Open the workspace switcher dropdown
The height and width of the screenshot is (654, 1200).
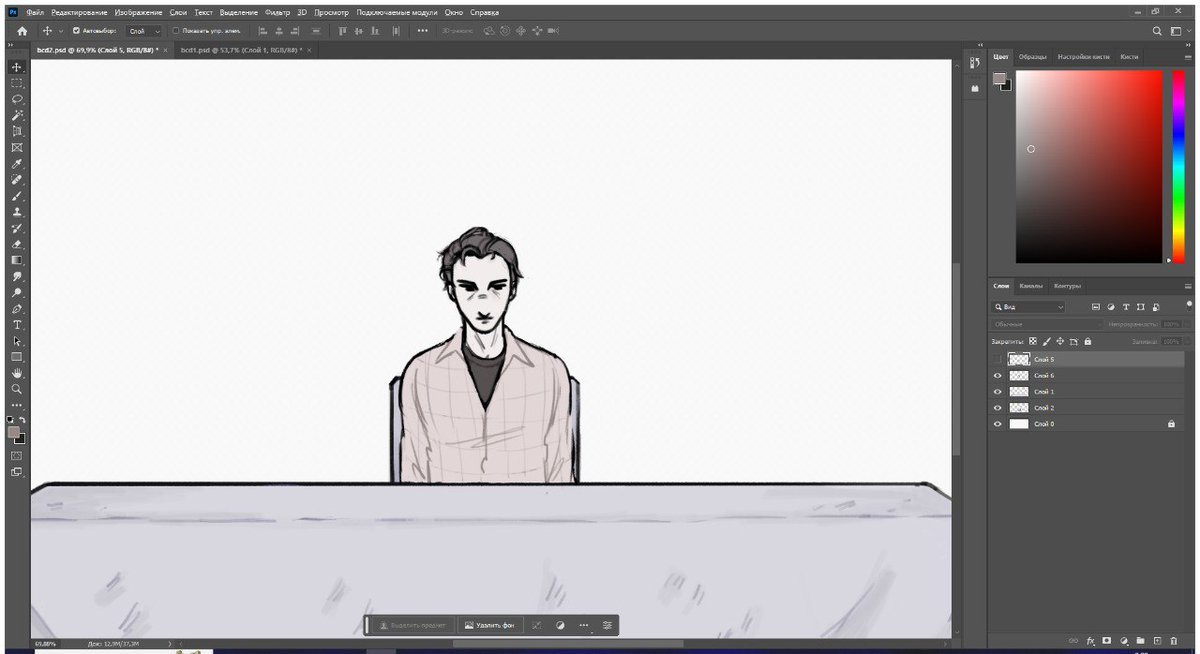coord(1179,31)
